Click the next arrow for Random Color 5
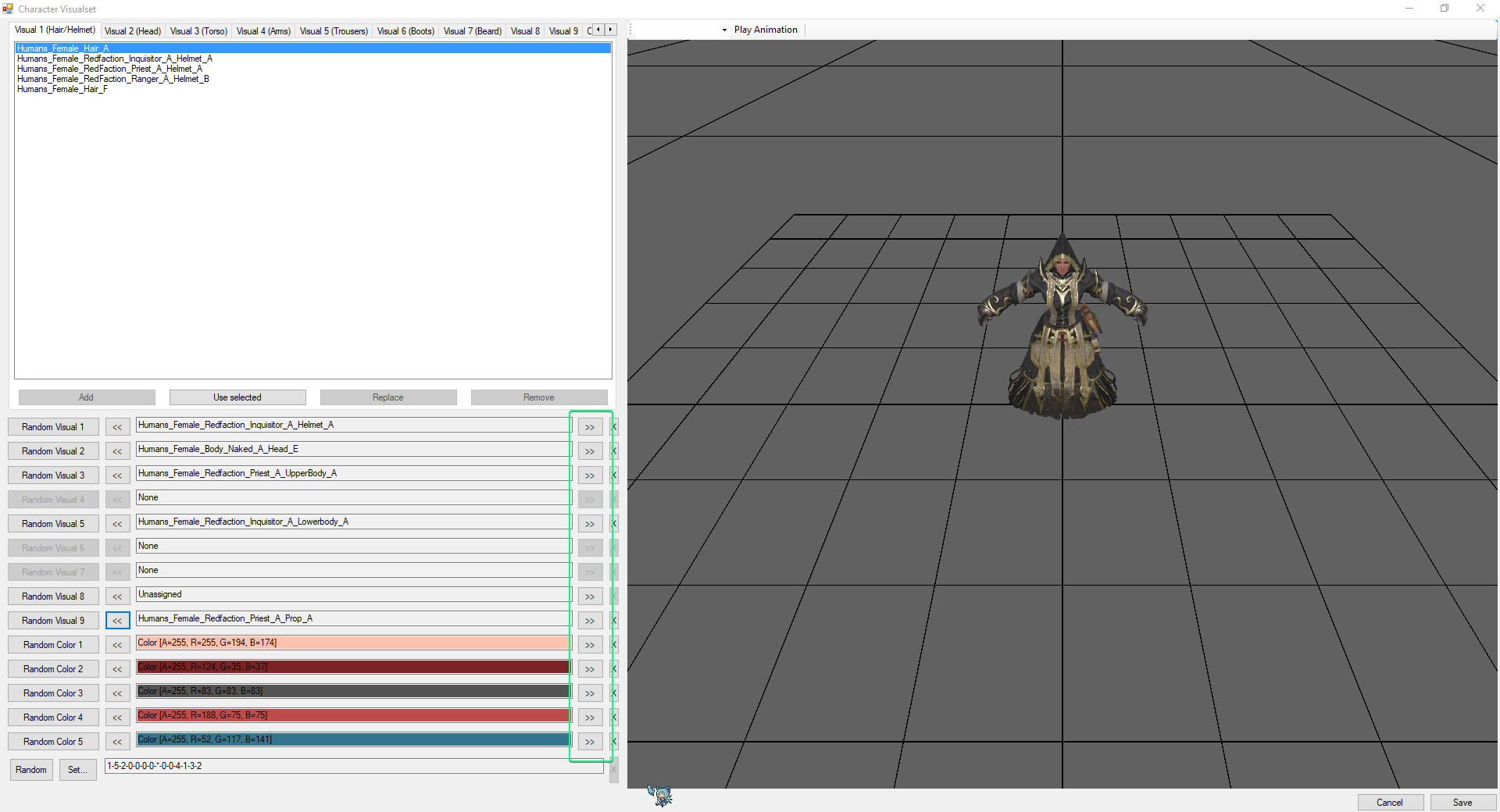The image size is (1500, 812). point(590,742)
